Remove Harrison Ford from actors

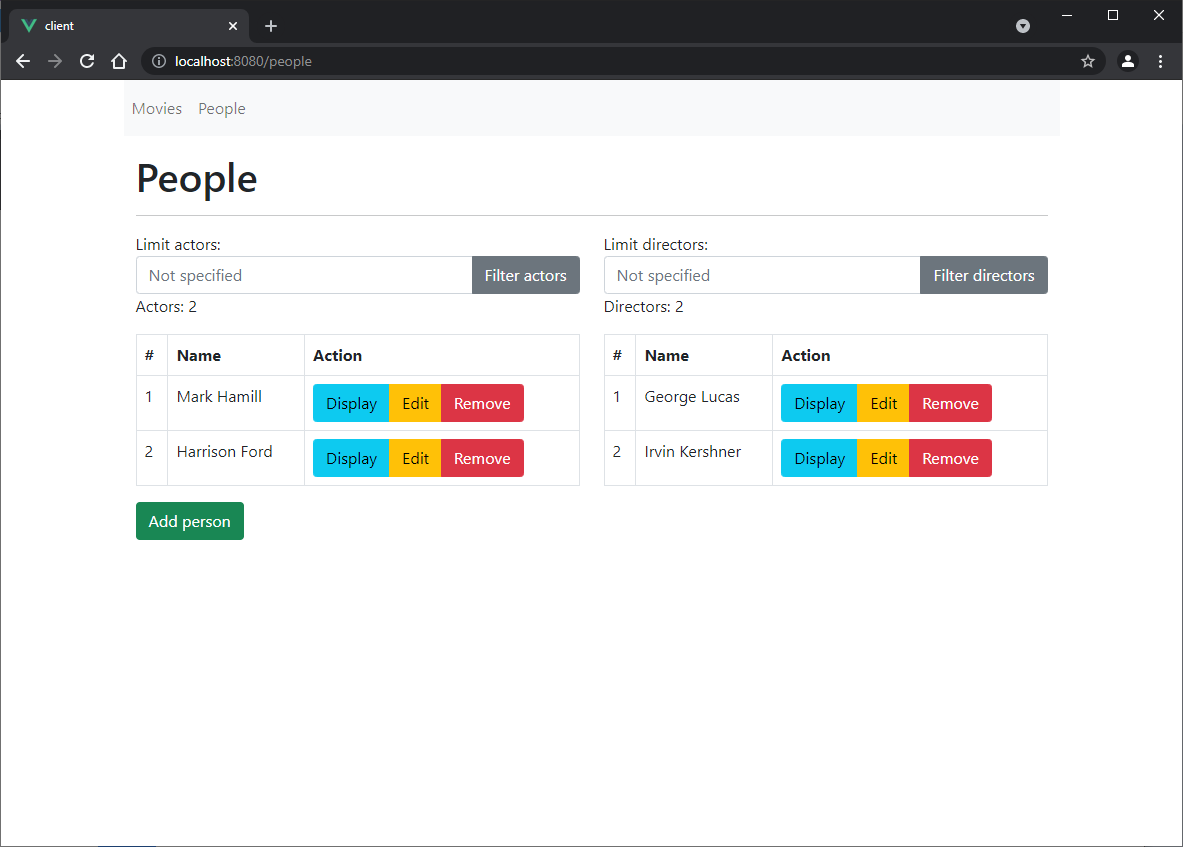pyautogui.click(x=482, y=458)
